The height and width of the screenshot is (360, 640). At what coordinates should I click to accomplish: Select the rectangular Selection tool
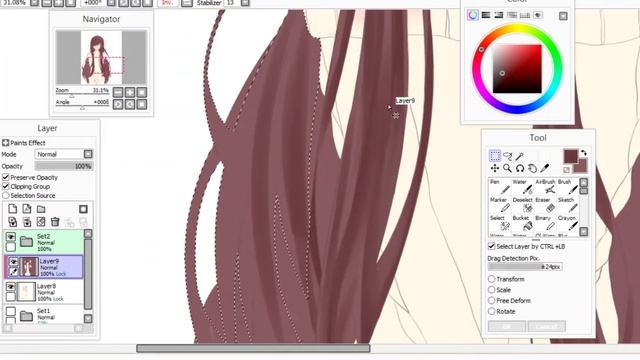tap(495, 156)
